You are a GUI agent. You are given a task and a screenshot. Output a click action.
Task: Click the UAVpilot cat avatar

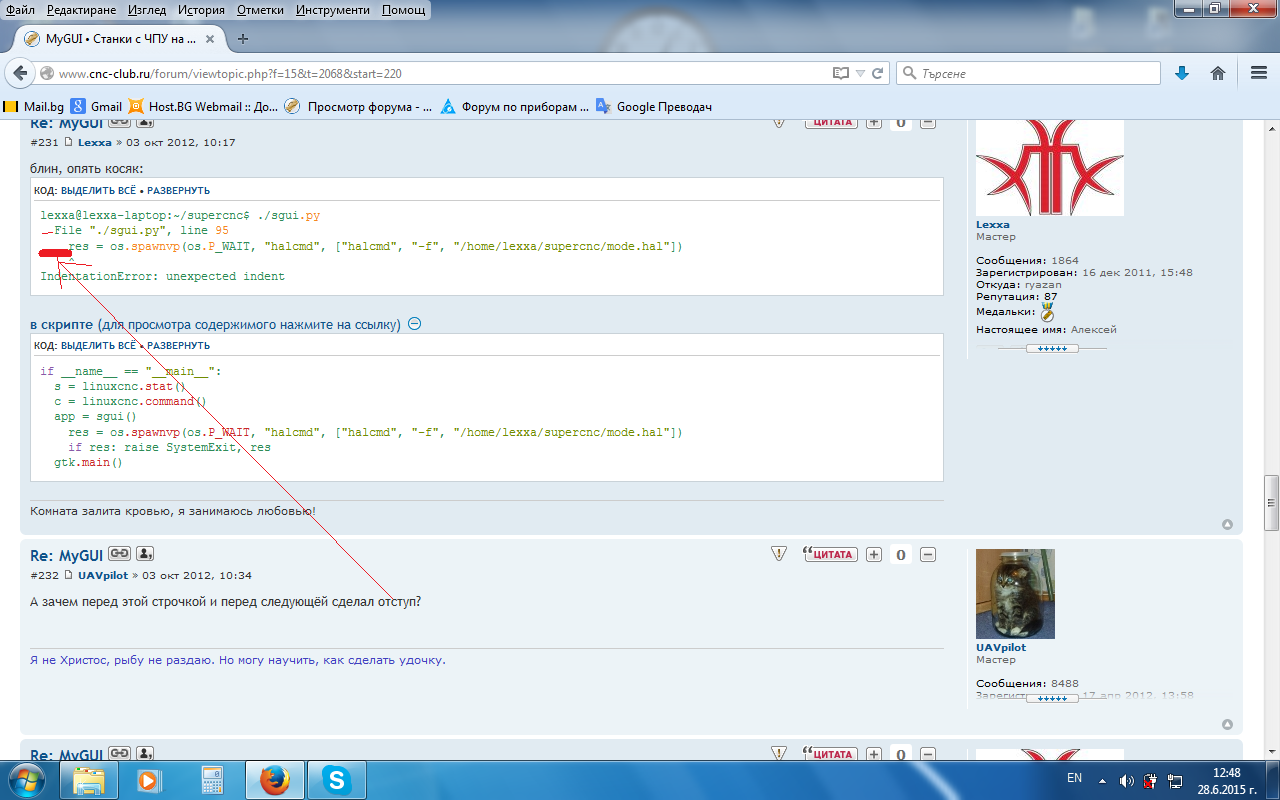(1015, 593)
